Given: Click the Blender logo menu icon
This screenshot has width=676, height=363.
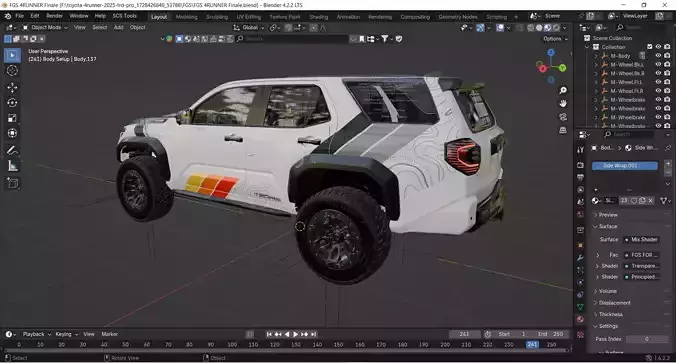Looking at the screenshot, I should 8,16.
